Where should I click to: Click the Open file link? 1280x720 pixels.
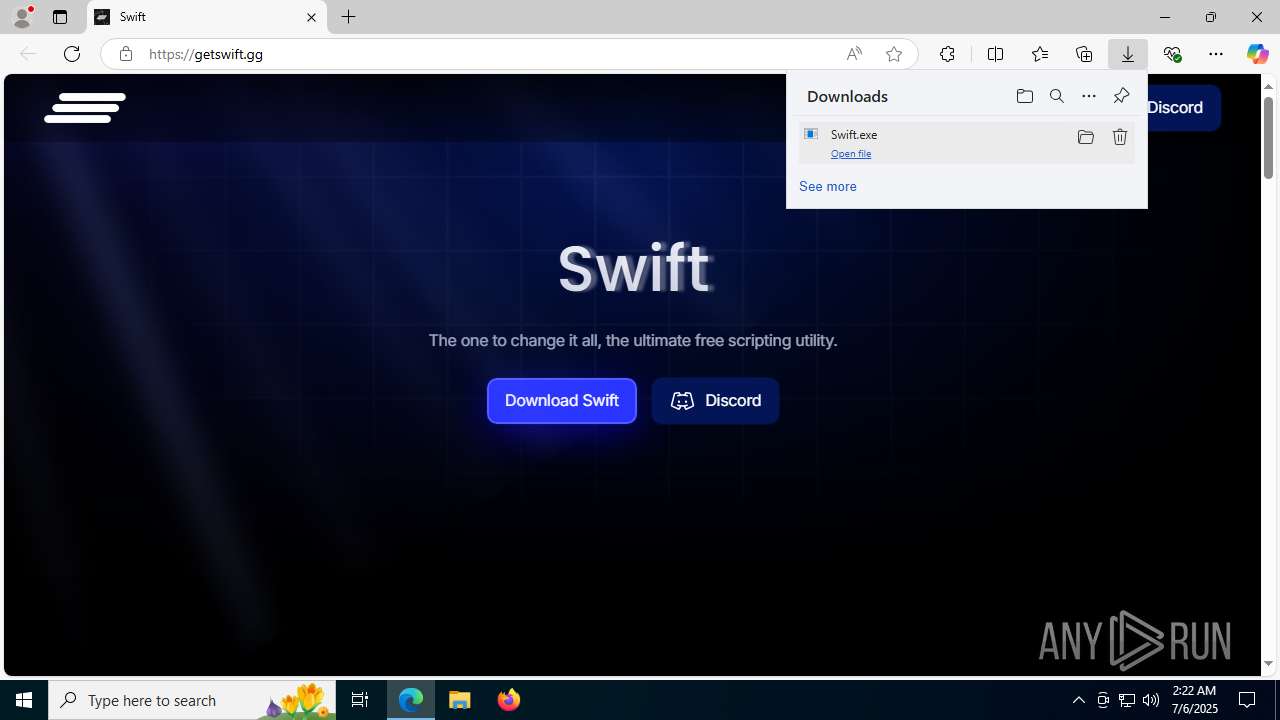(851, 154)
